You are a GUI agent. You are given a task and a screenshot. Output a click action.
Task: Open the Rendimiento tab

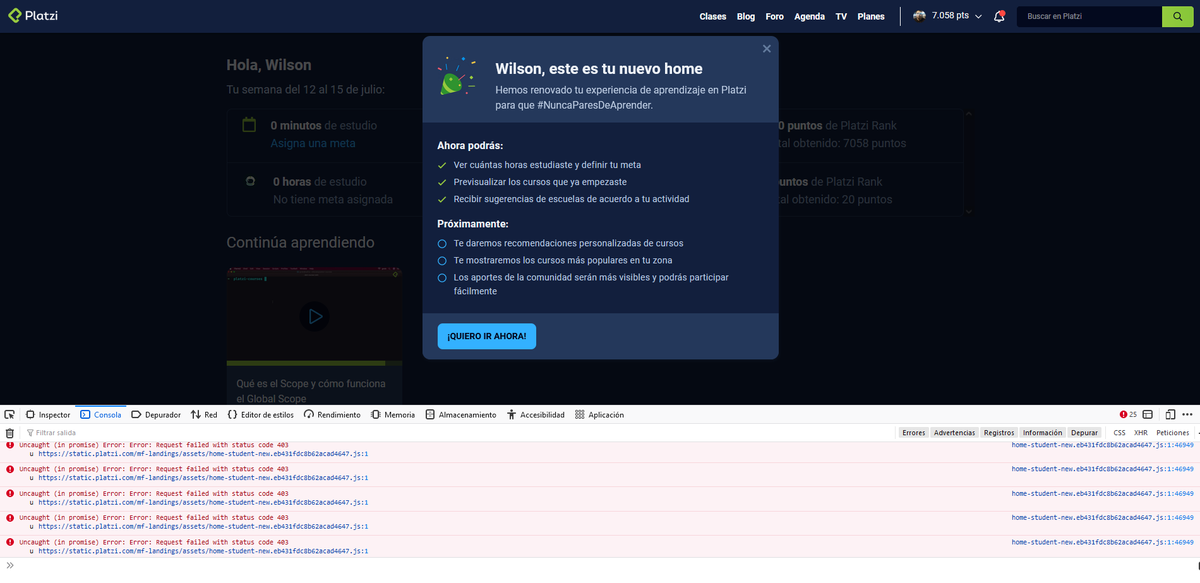coord(333,414)
